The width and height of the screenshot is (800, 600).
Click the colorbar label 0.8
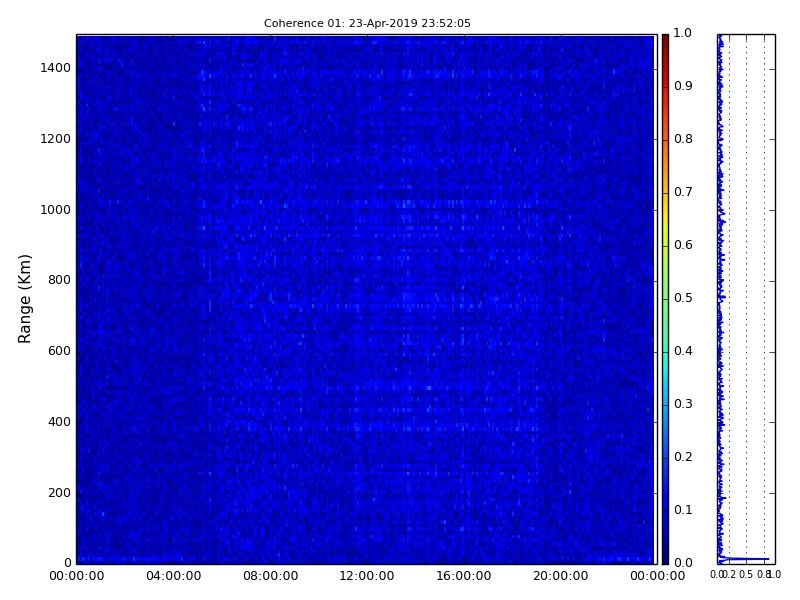(683, 139)
